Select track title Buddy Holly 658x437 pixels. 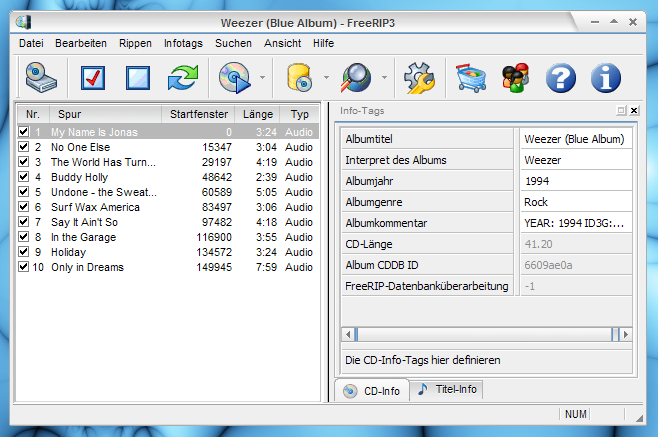[79, 177]
